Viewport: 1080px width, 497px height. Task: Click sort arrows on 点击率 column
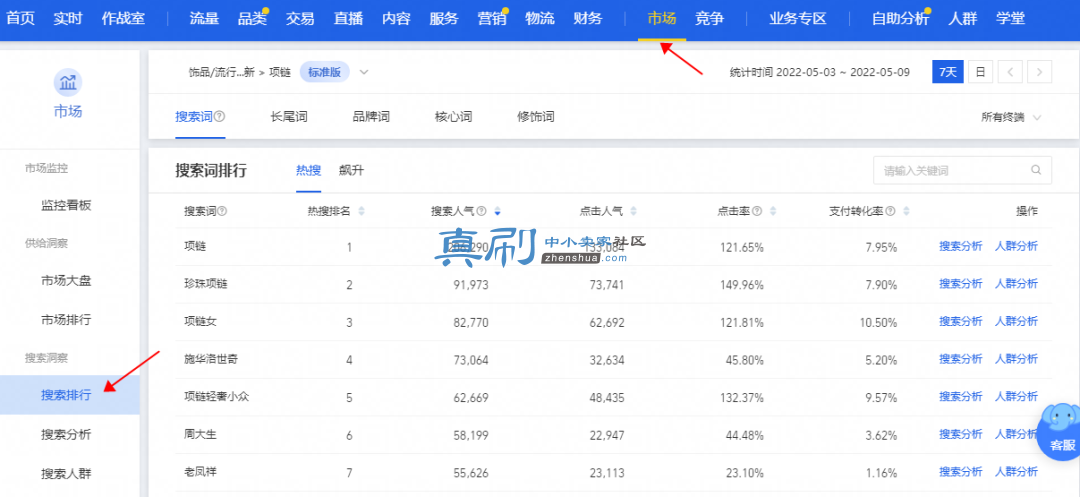point(773,211)
